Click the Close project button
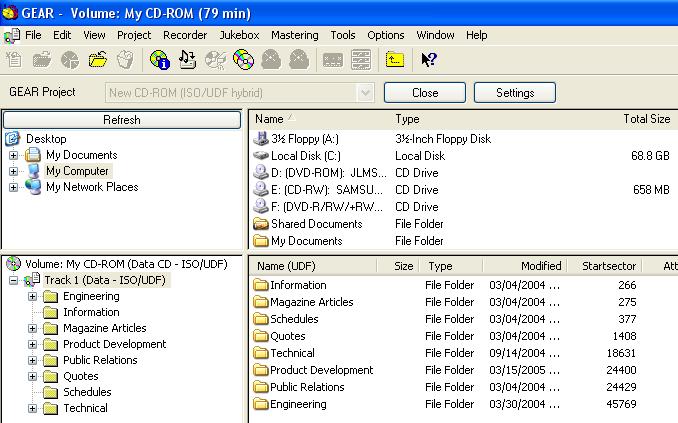The height and width of the screenshot is (423, 678). (425, 93)
